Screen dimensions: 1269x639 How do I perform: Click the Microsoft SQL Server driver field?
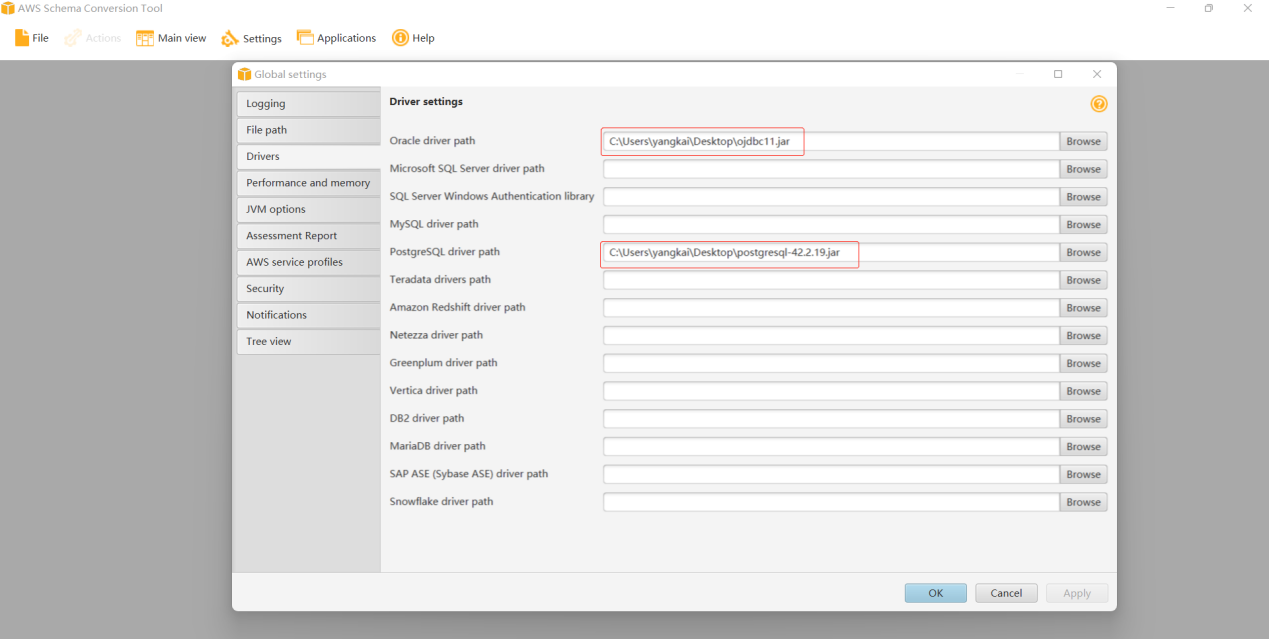click(831, 169)
